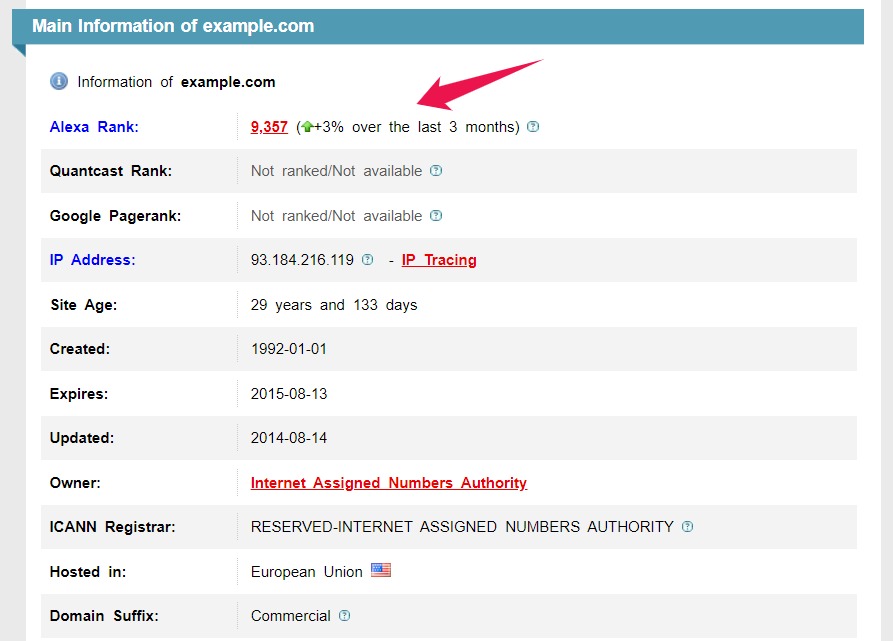Click the help icon in Google Pagerank row
Screen dimensions: 893x641
[x=436, y=215]
